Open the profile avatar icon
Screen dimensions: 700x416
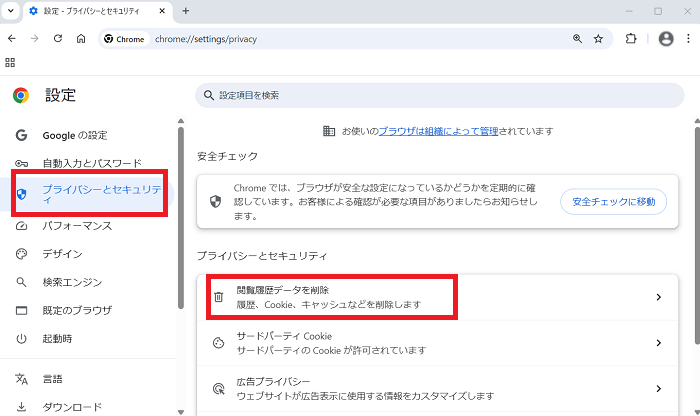[x=666, y=39]
